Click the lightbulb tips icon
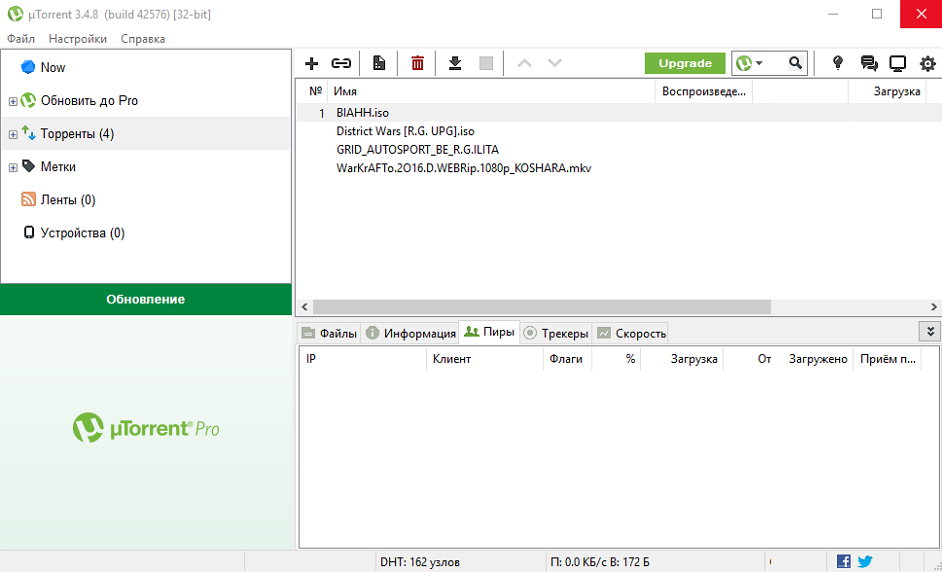The image size is (942, 572). tap(837, 63)
